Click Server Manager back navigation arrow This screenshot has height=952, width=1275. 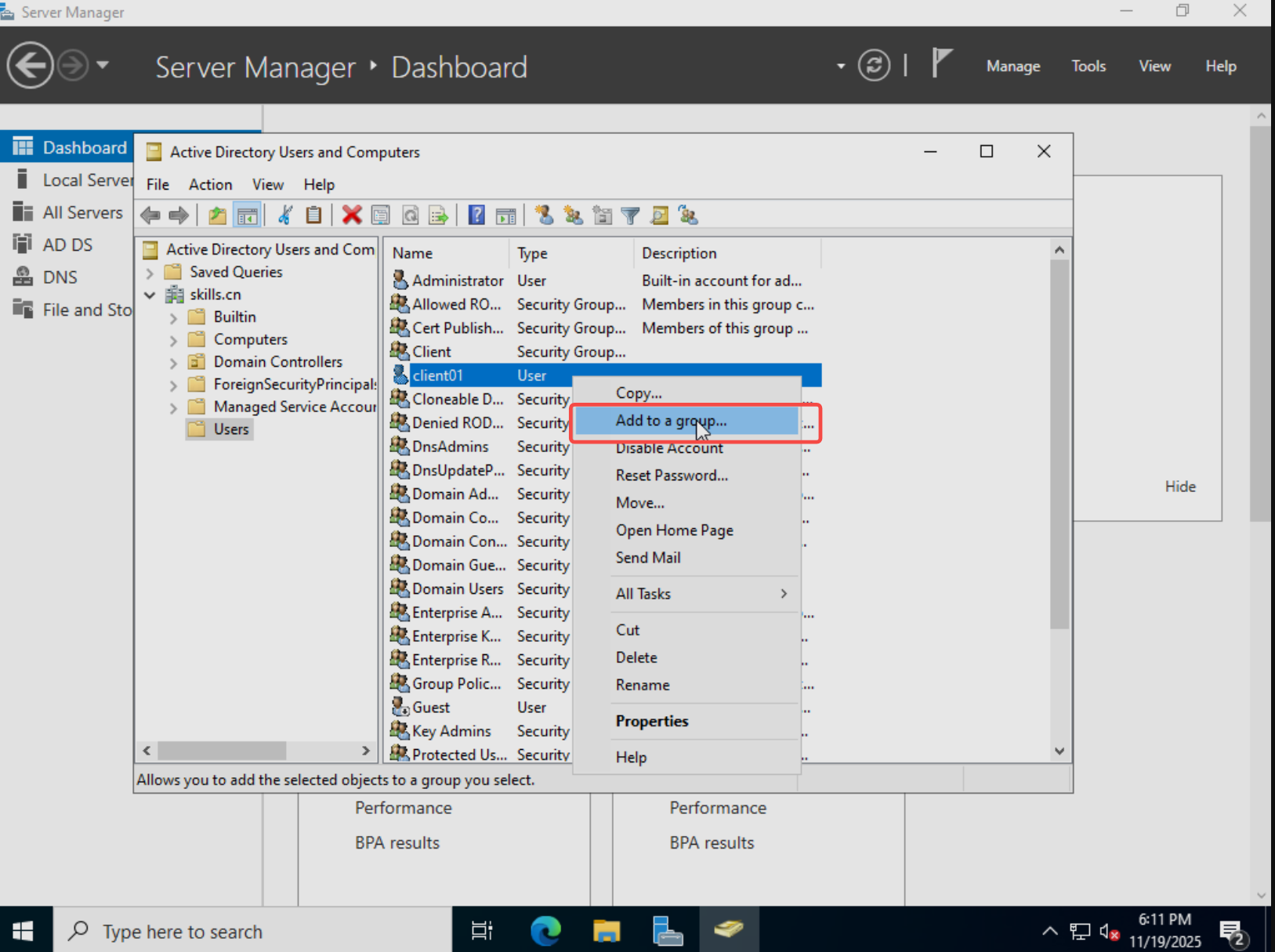coord(30,65)
